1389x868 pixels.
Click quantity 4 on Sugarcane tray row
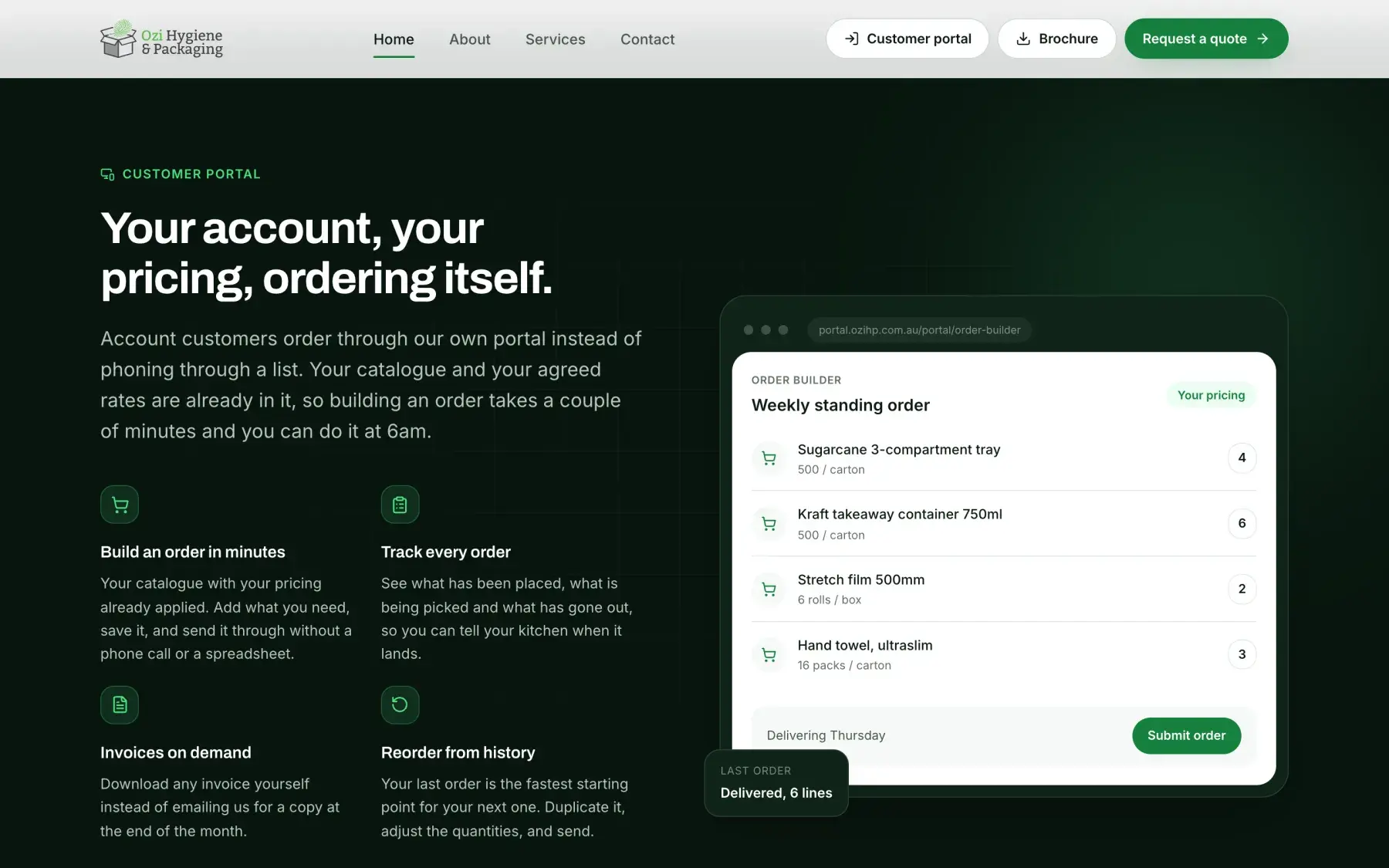point(1242,458)
